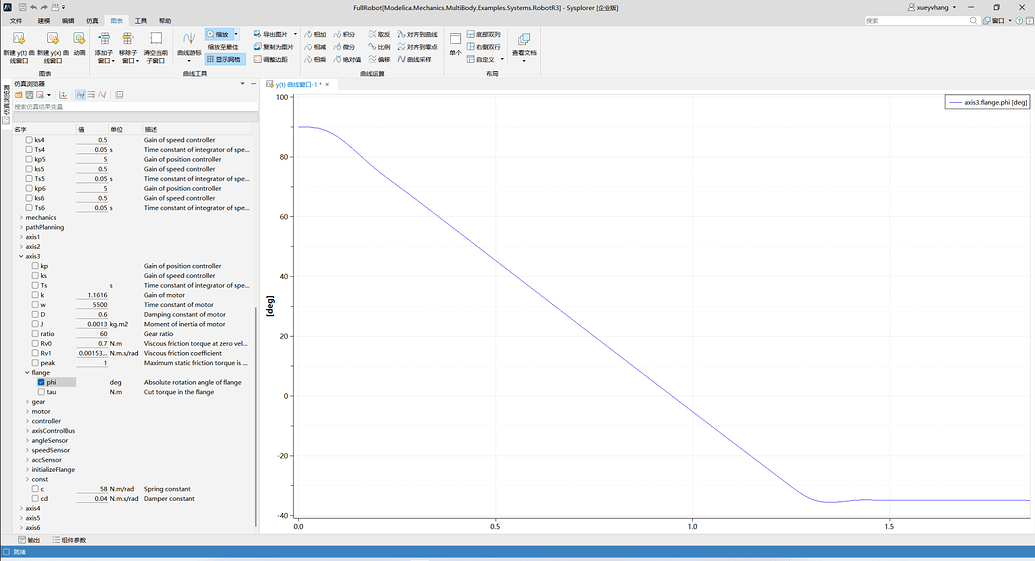
Task: Click 对齐到零点 align to zero
Action: (417, 47)
